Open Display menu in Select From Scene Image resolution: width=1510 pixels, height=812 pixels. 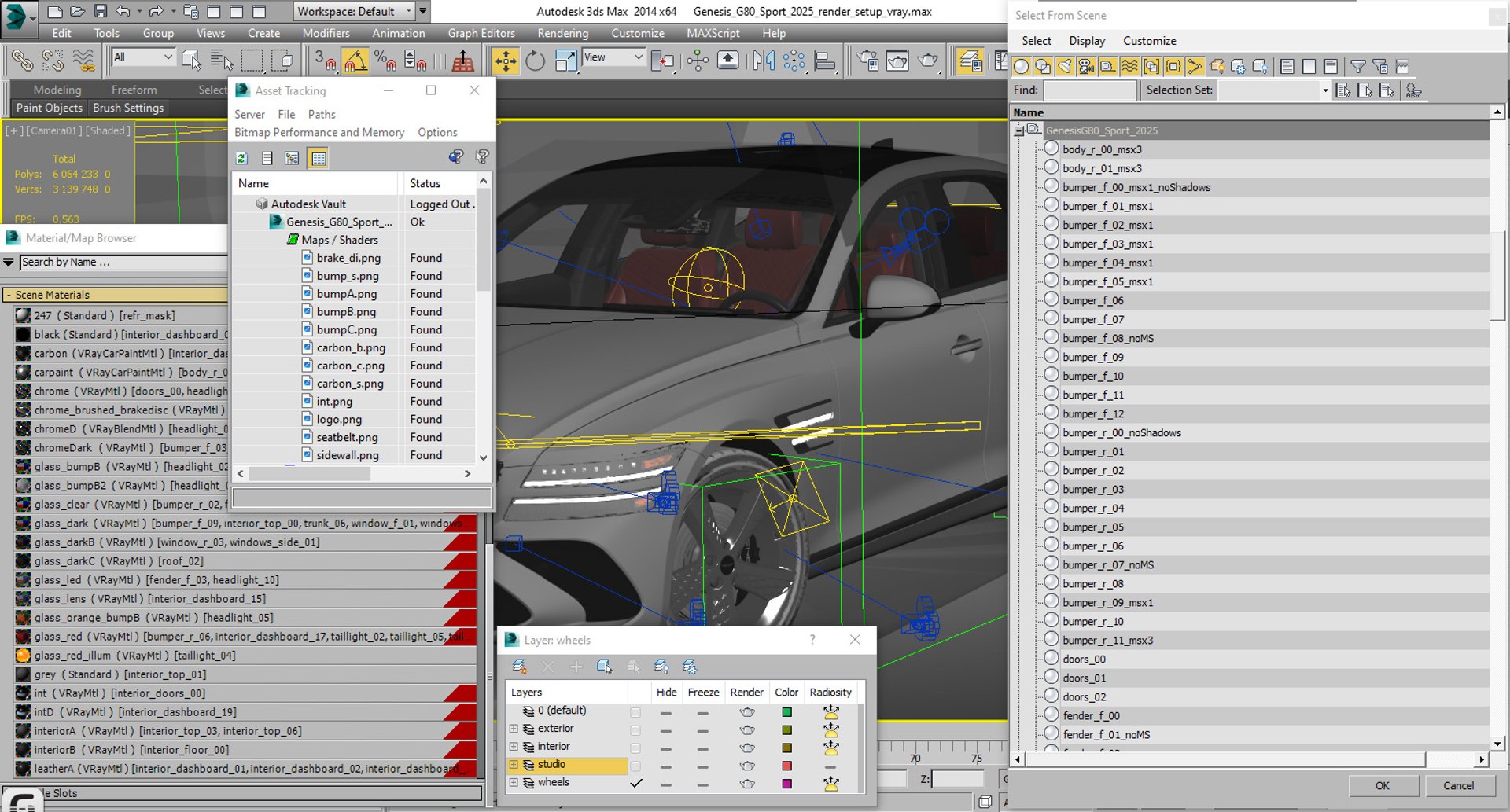click(1087, 41)
